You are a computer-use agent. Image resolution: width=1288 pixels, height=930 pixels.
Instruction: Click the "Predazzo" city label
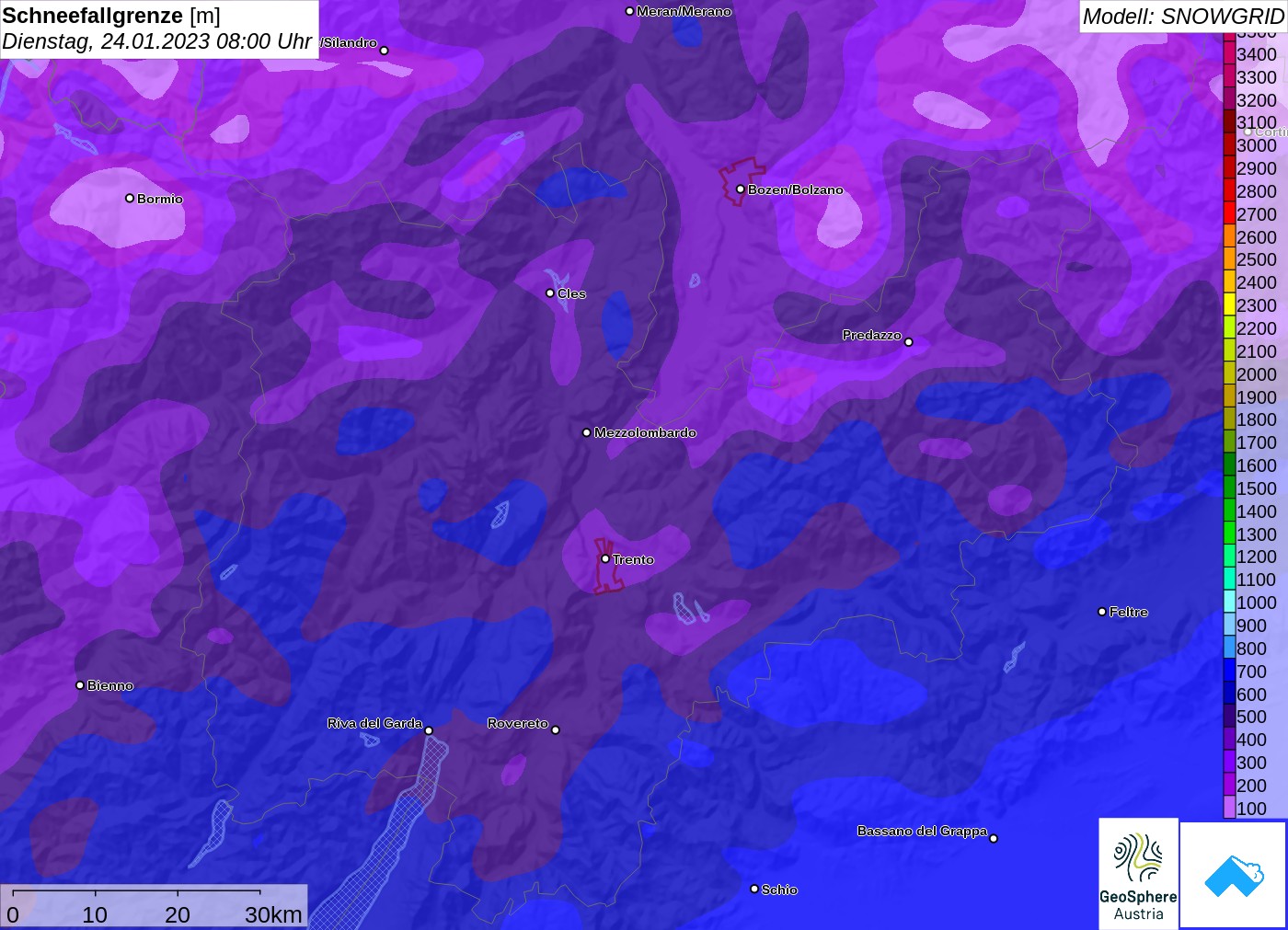[872, 335]
